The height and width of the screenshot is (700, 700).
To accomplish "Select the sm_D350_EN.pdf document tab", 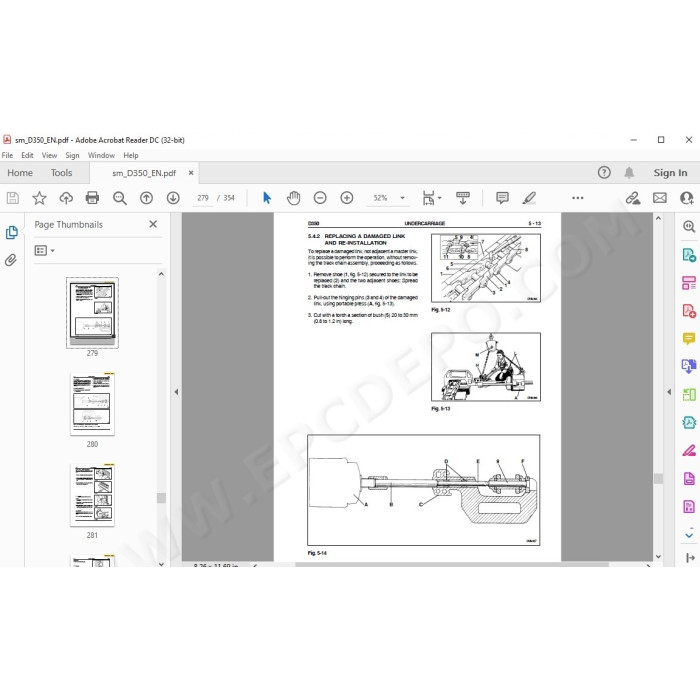I will coord(144,173).
